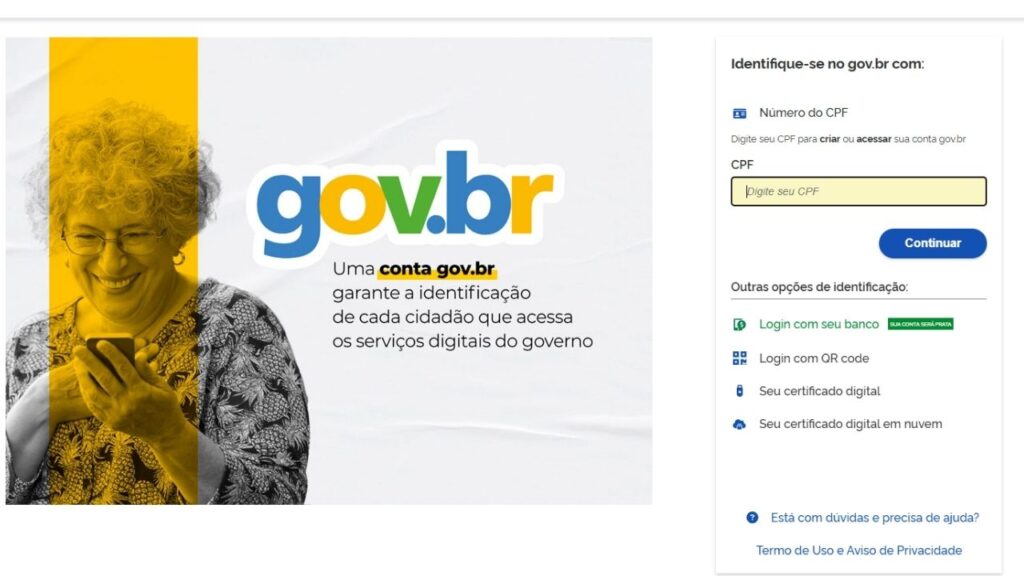
Task: Open 'Login com seu banco' option
Action: pos(819,324)
